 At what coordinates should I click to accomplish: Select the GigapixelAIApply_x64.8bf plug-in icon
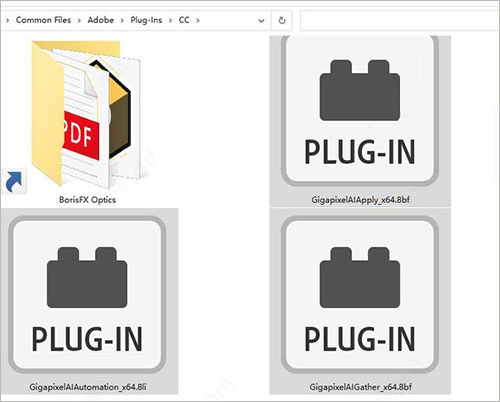pyautogui.click(x=360, y=112)
